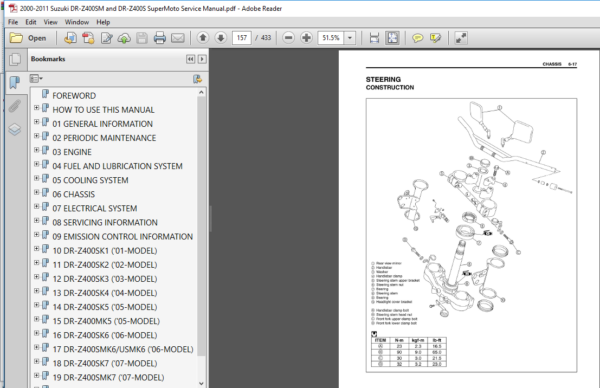
Task: Go to previous page with up arrow
Action: pyautogui.click(x=203, y=37)
